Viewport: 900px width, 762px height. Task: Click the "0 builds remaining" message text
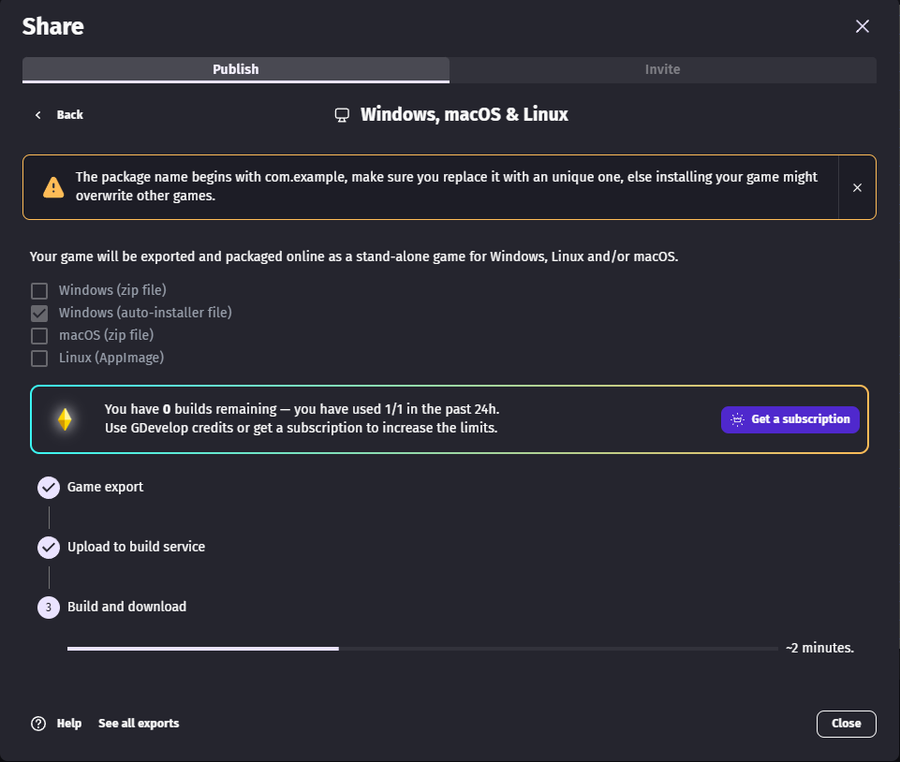point(302,409)
